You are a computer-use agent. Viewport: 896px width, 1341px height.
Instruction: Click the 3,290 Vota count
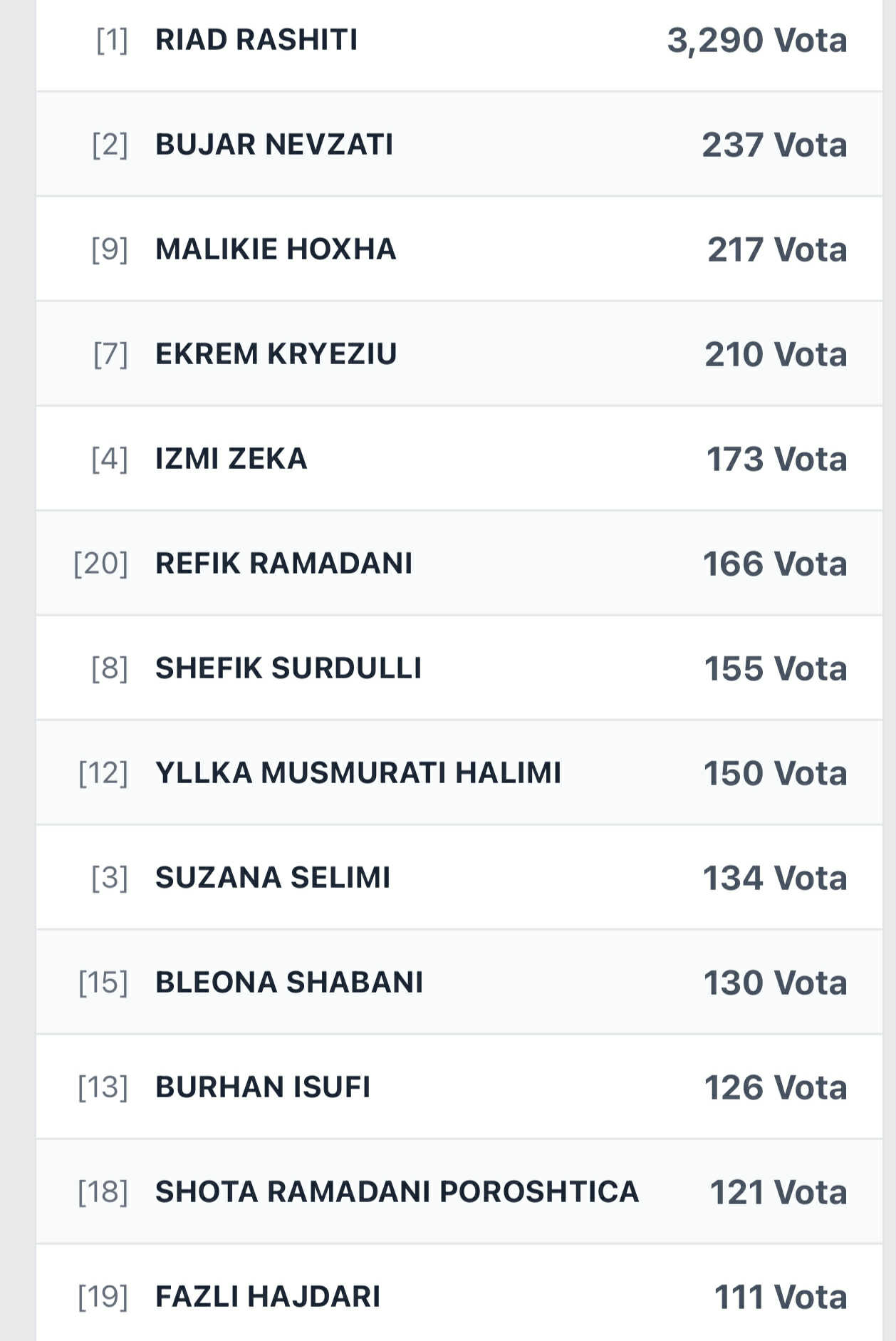pos(757,40)
